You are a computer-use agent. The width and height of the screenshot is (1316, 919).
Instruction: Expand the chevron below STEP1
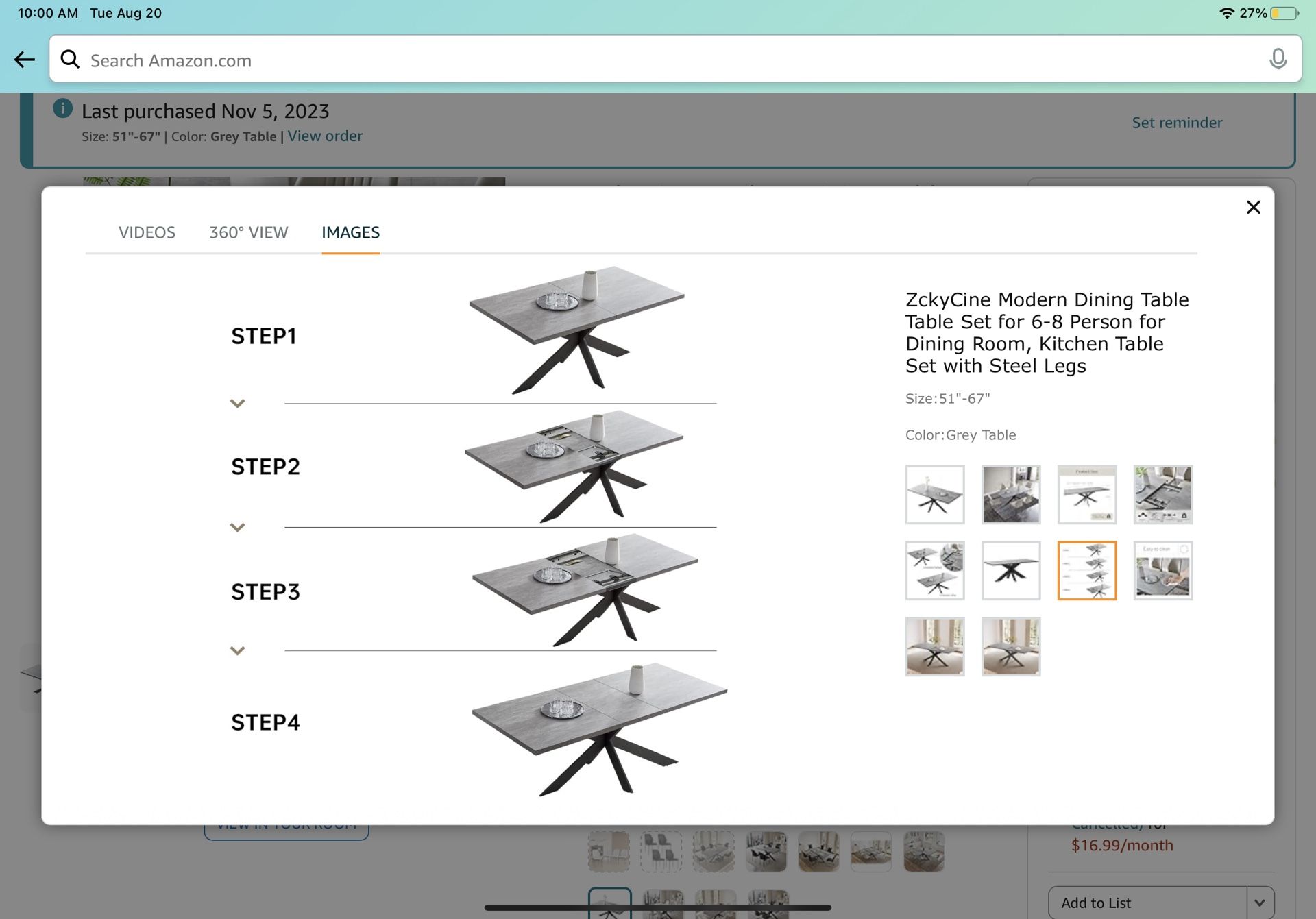(238, 403)
